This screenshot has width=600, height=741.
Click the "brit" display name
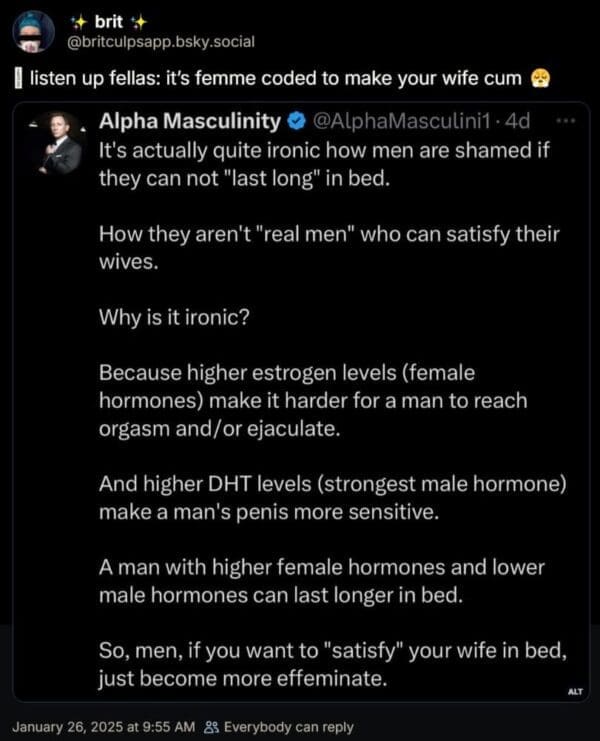pos(107,21)
